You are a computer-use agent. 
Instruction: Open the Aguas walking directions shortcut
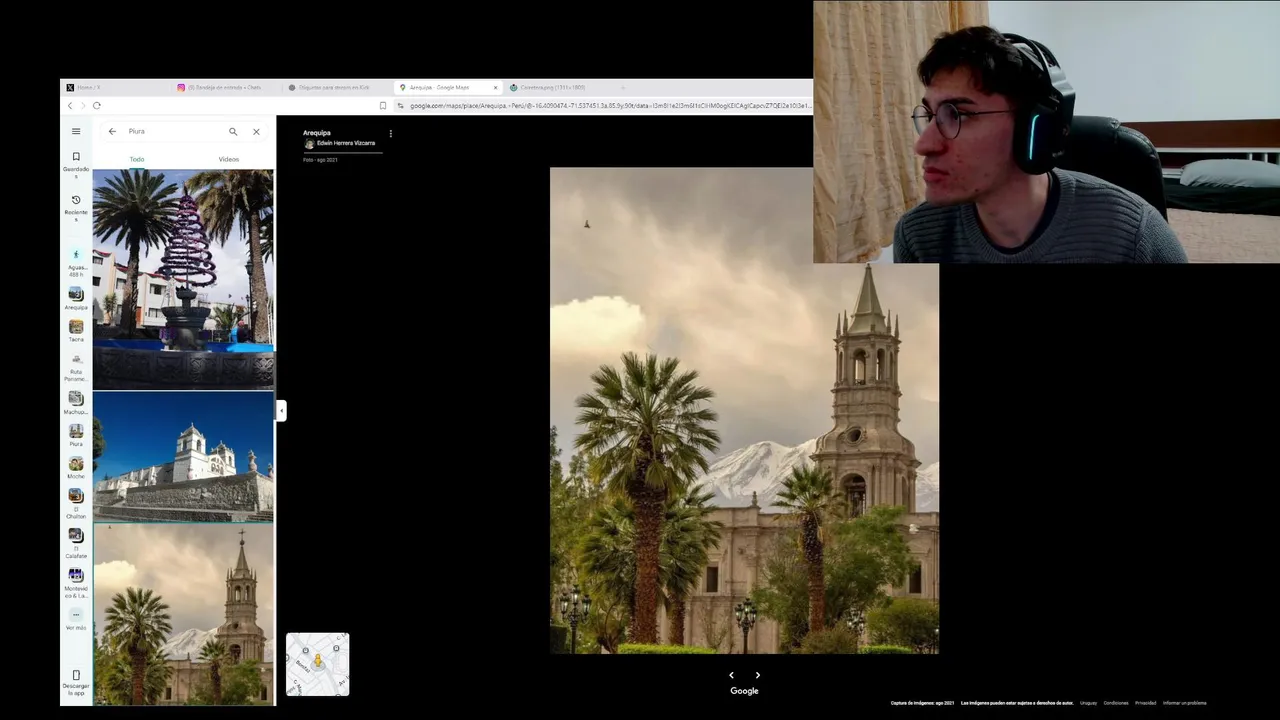coord(76,255)
